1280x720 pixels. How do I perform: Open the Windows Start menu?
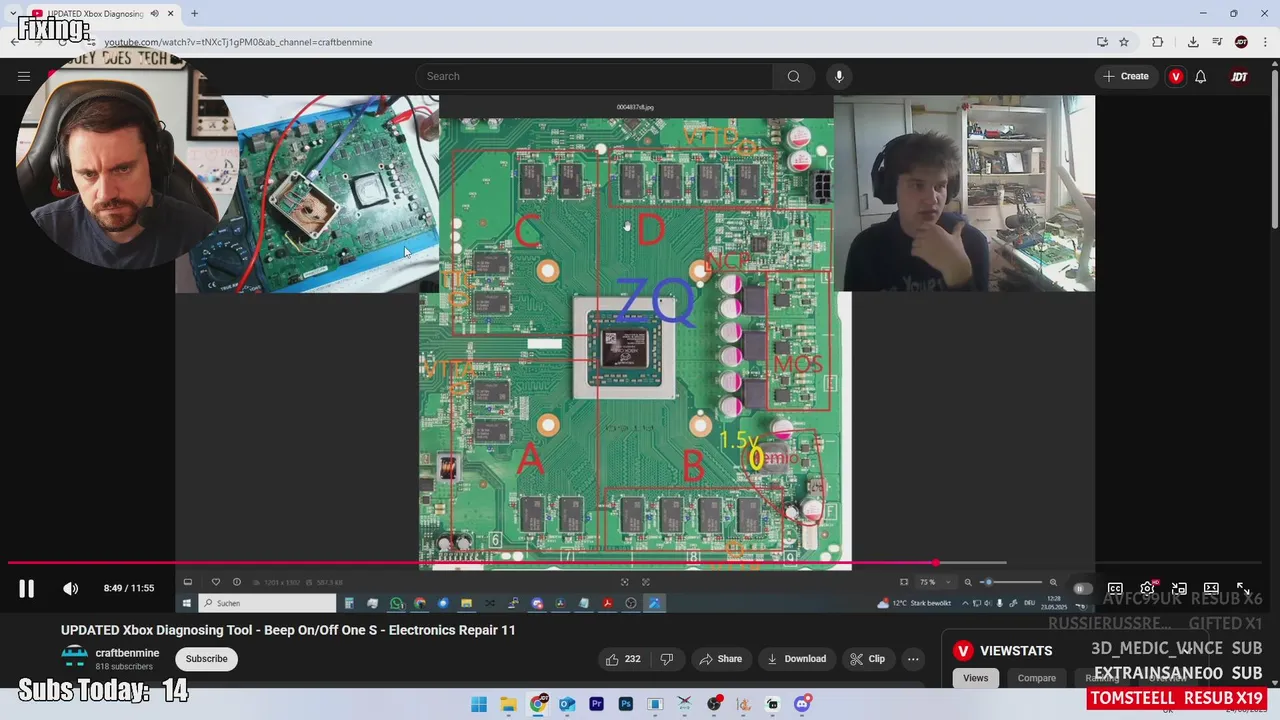[479, 704]
